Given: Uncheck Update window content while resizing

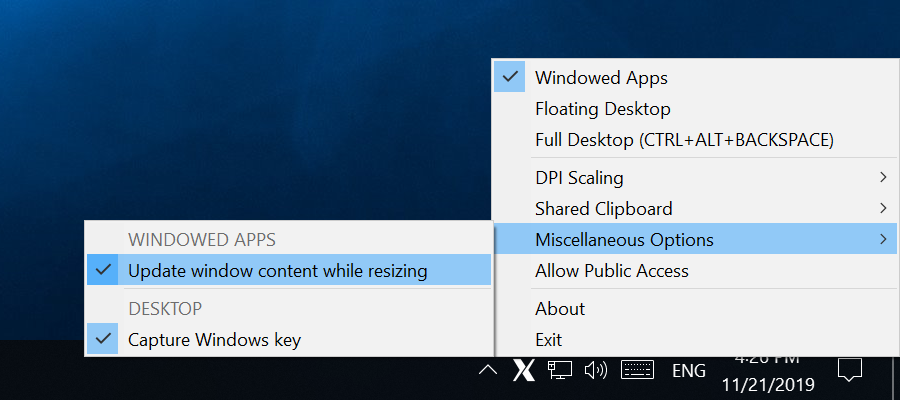Looking at the screenshot, I should click(x=289, y=270).
